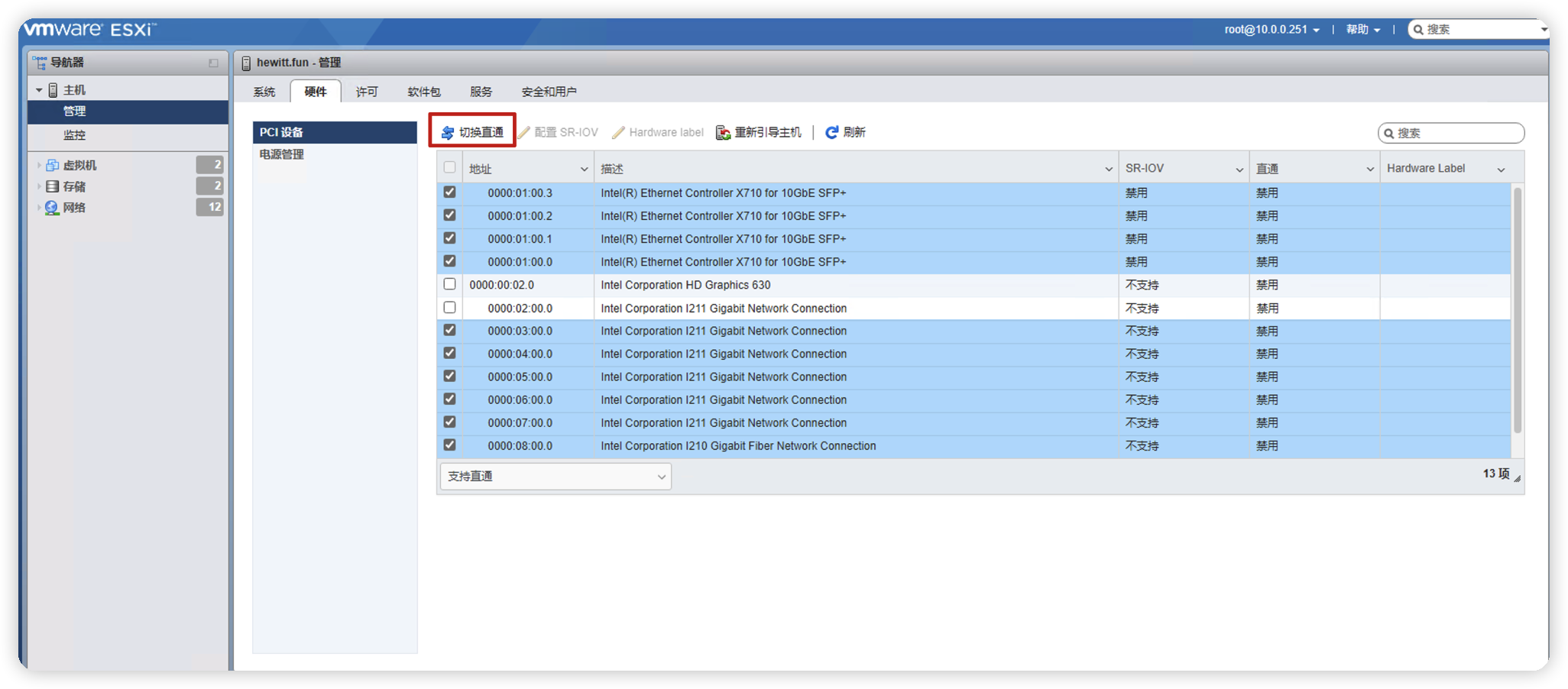Expand the 存储 tree node arrow
The width and height of the screenshot is (1568, 689).
point(39,186)
